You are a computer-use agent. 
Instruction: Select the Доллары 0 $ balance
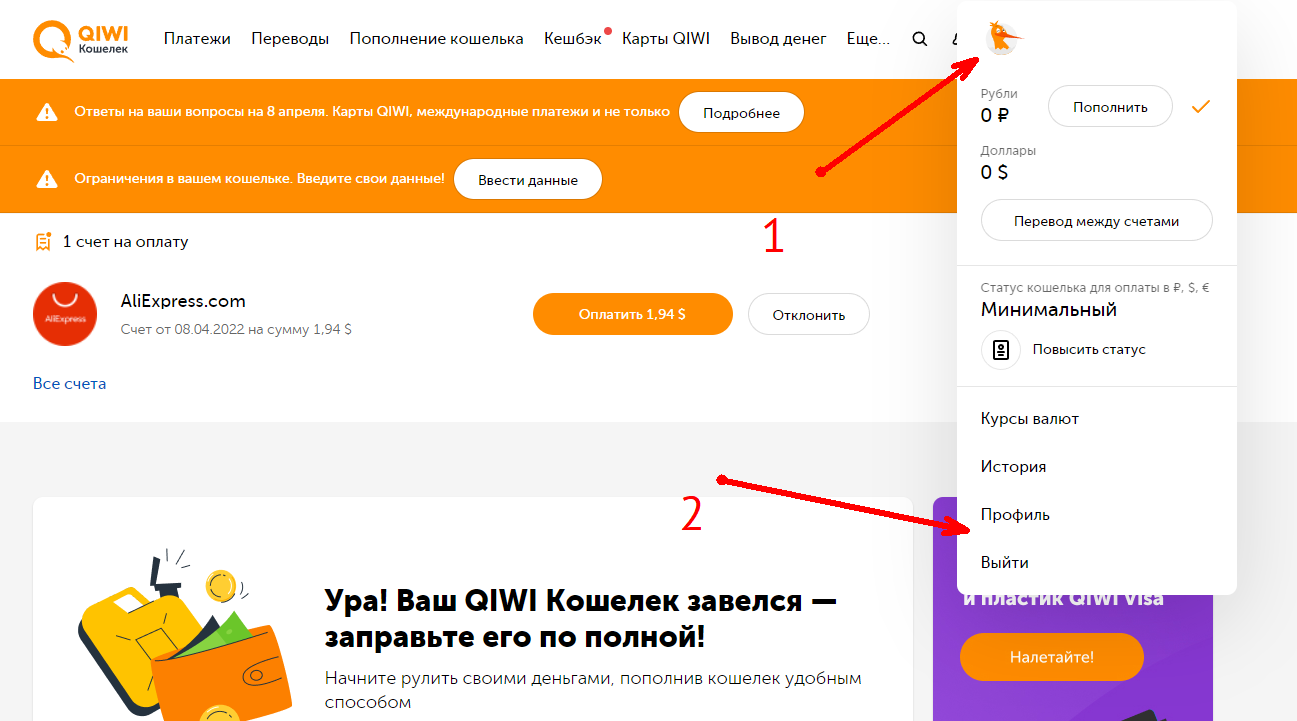[1008, 163]
